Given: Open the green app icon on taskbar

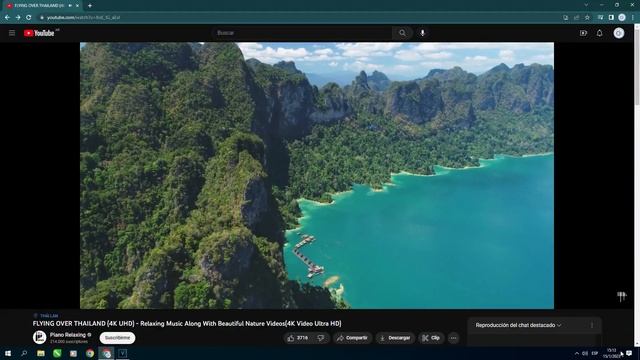Looking at the screenshot, I should click(57, 353).
